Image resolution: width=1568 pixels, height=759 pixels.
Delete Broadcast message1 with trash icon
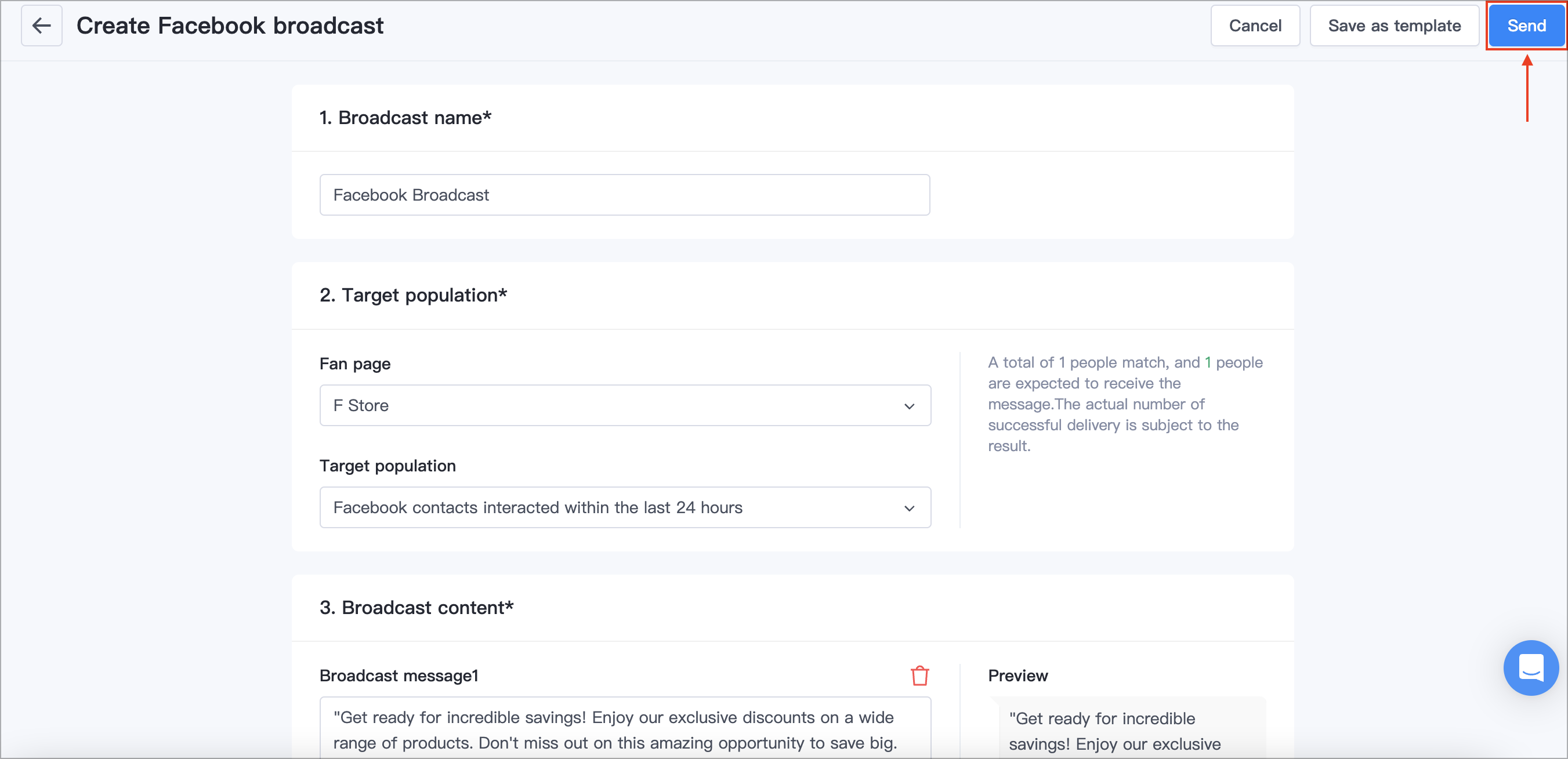(919, 676)
